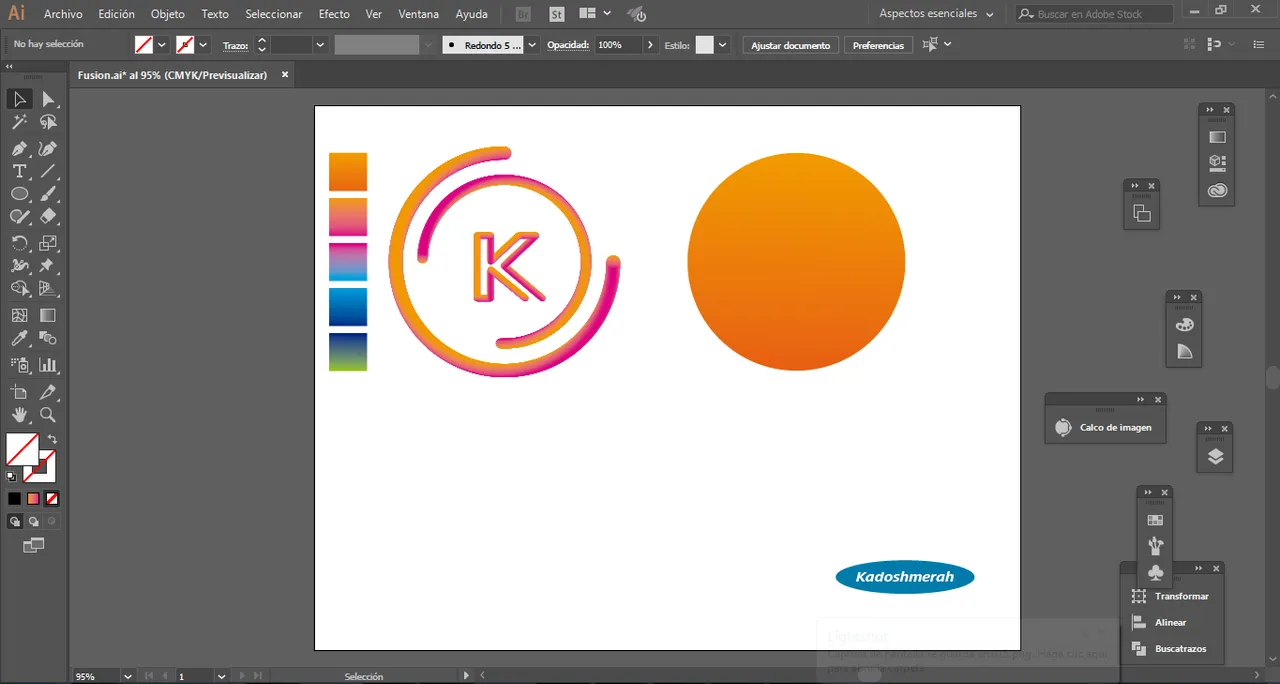Click the blue gradient swatch square
The height and width of the screenshot is (684, 1280).
(x=348, y=307)
